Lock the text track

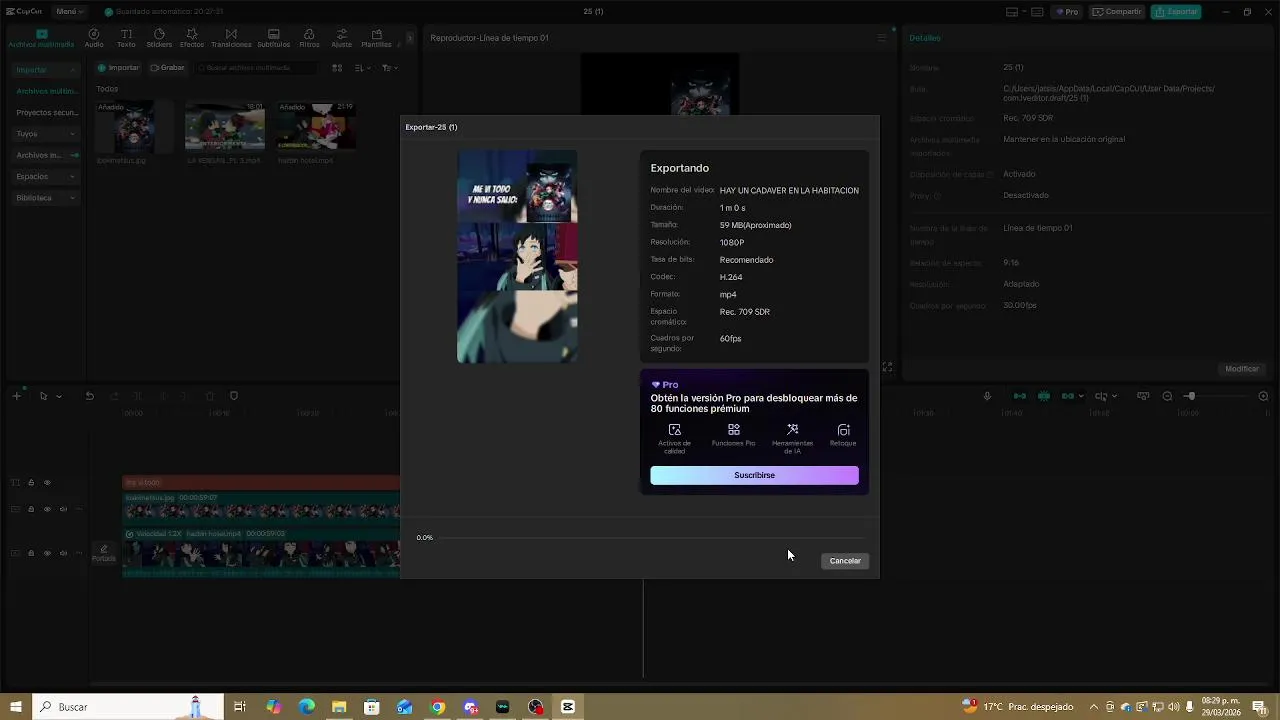[31, 483]
